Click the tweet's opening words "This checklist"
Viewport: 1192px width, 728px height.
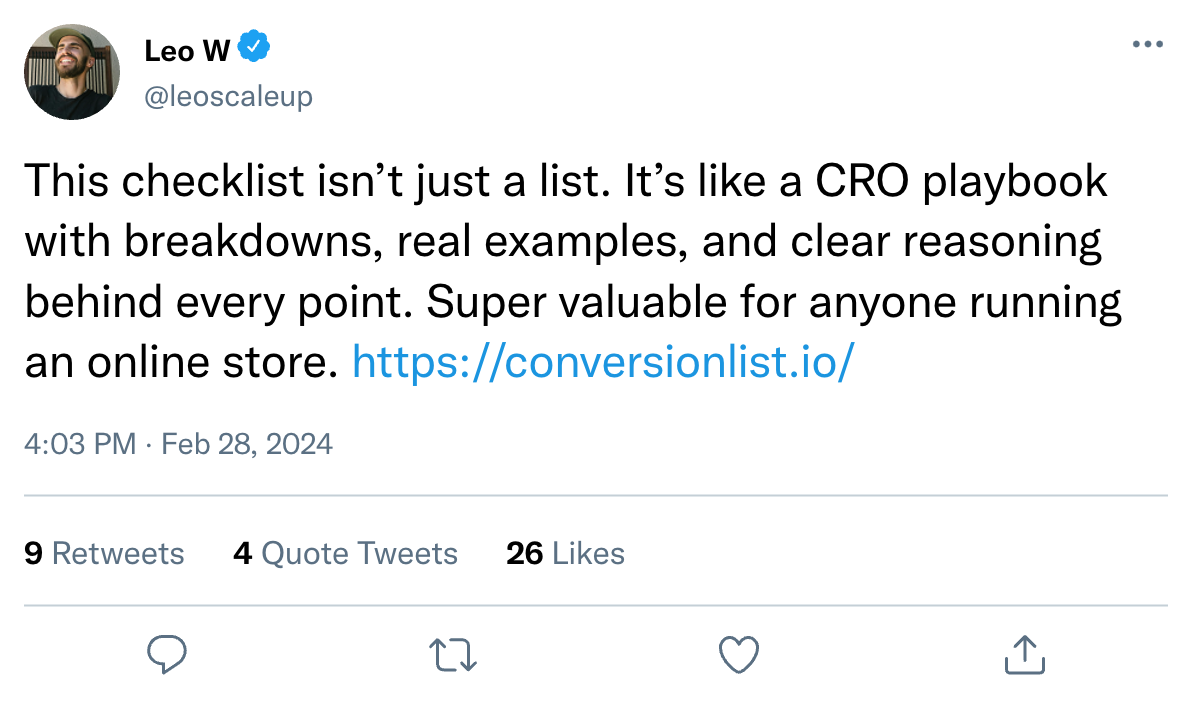click(144, 182)
